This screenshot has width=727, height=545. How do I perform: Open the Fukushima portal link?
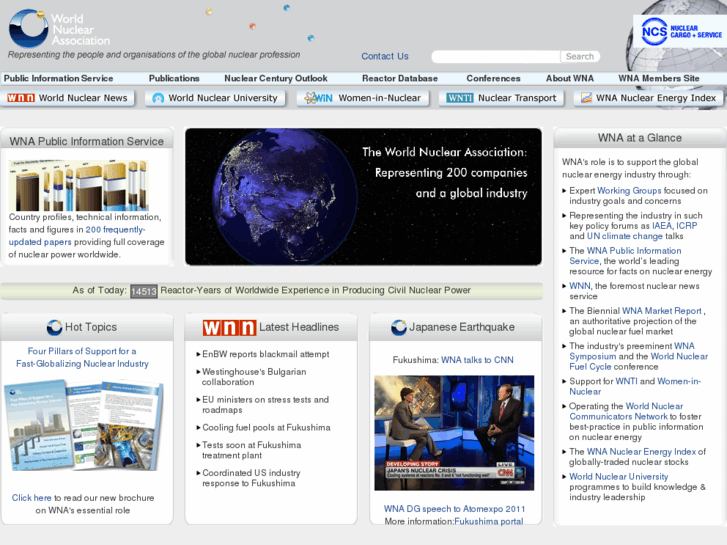point(489,521)
